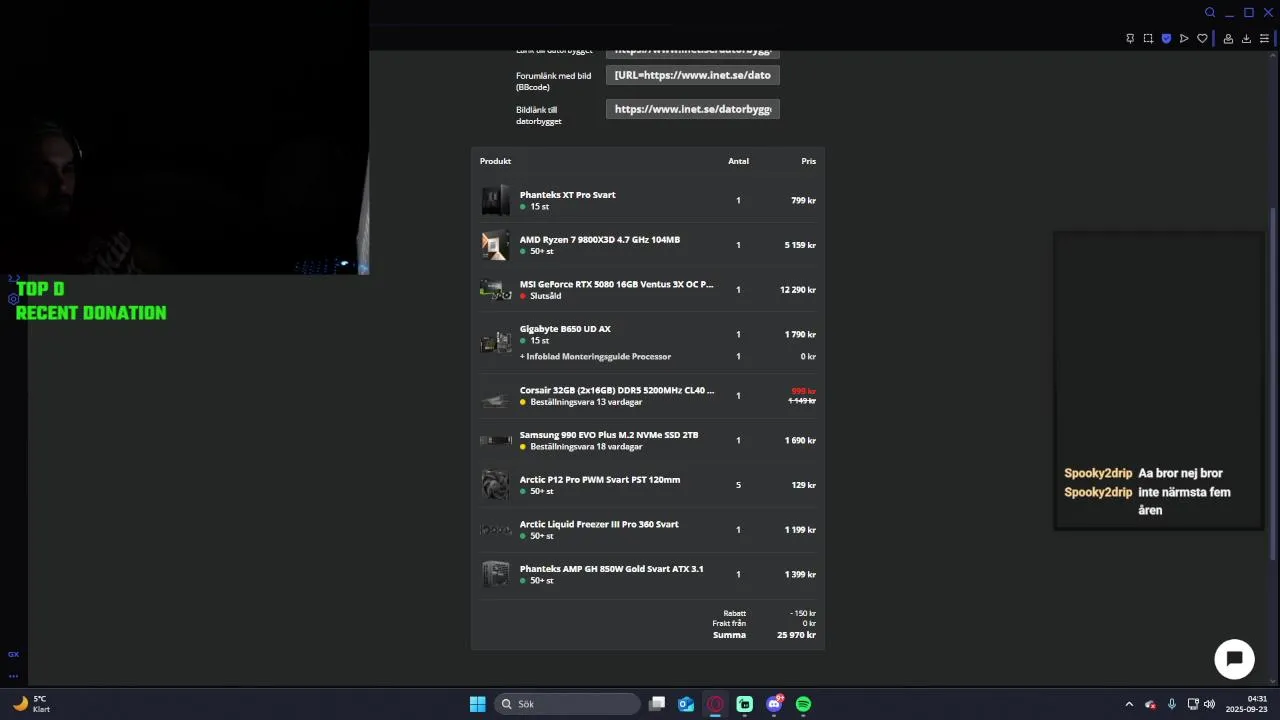This screenshot has height=720, width=1280.
Task: Click the Produkt column header
Action: [495, 161]
